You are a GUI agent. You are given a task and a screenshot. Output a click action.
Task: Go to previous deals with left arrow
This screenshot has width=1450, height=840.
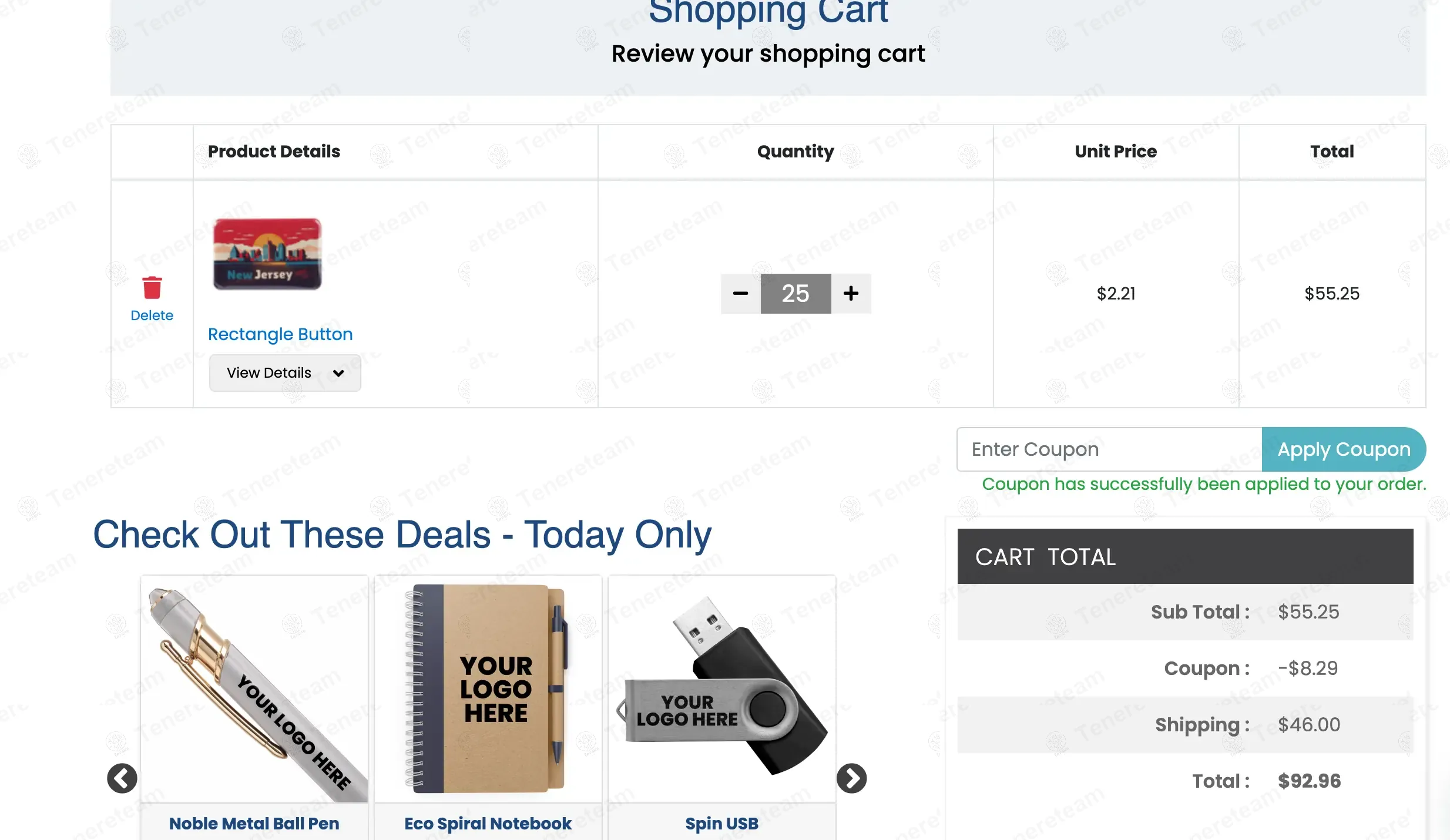[122, 778]
